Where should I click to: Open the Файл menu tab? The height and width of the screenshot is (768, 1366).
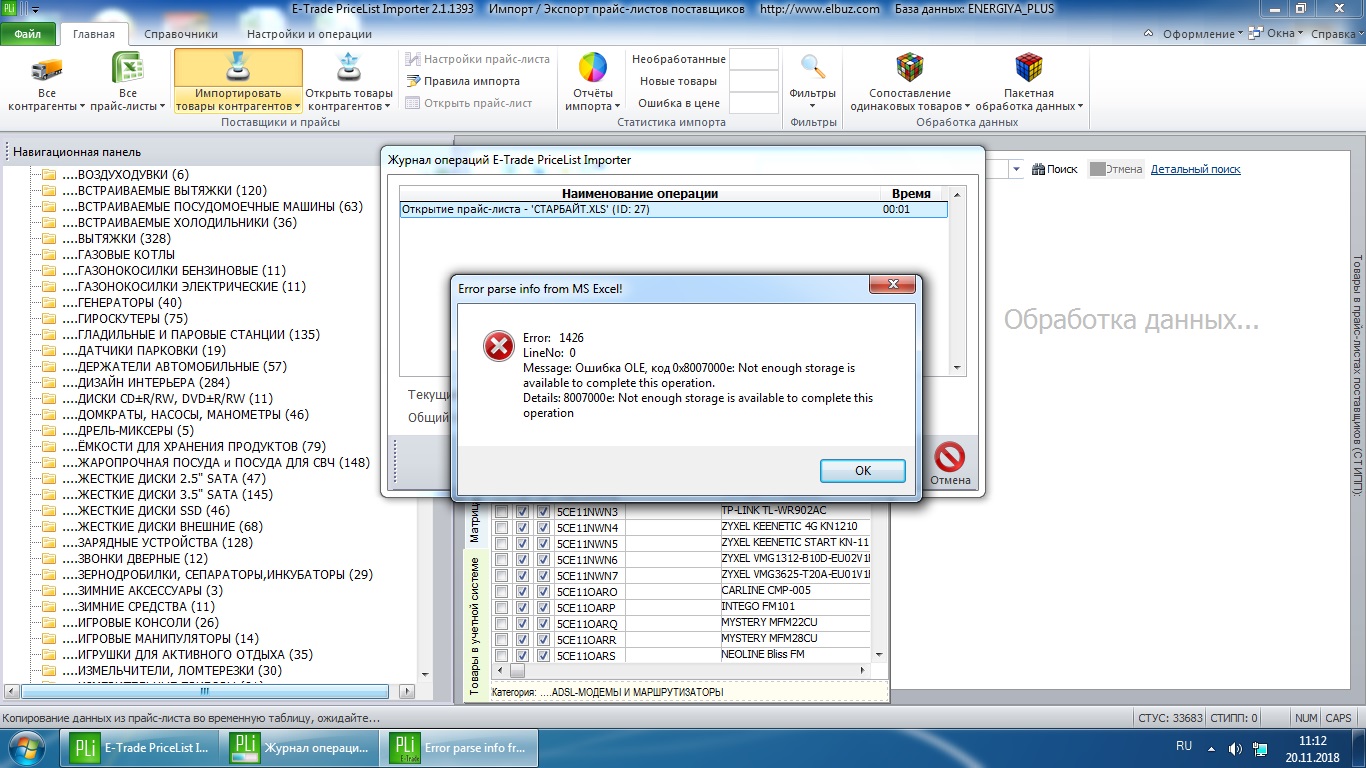click(28, 34)
